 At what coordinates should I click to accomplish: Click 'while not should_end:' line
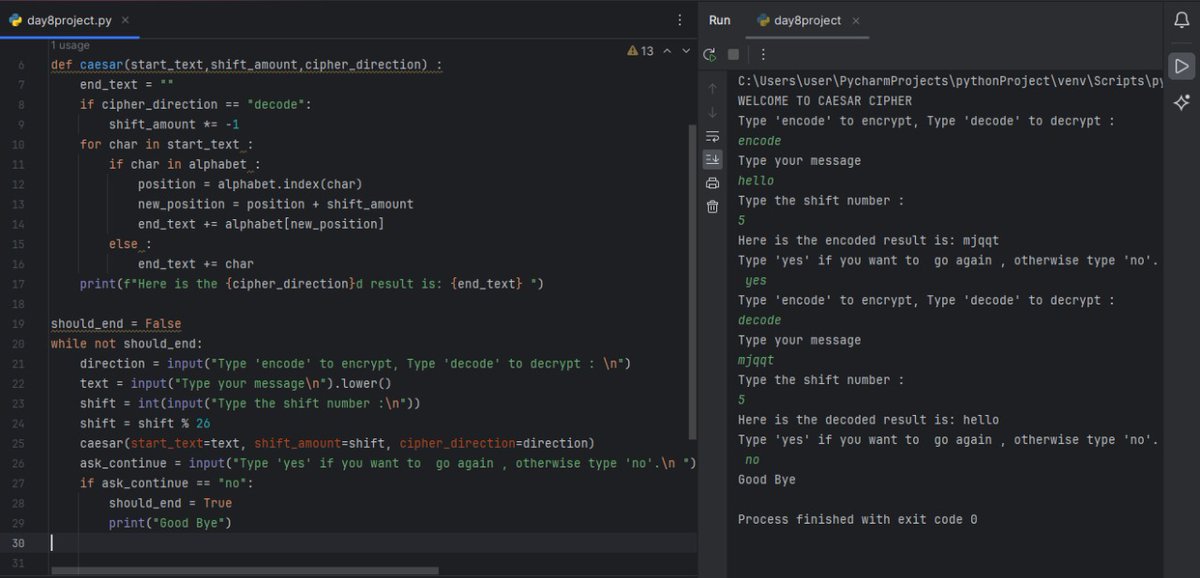click(x=127, y=344)
